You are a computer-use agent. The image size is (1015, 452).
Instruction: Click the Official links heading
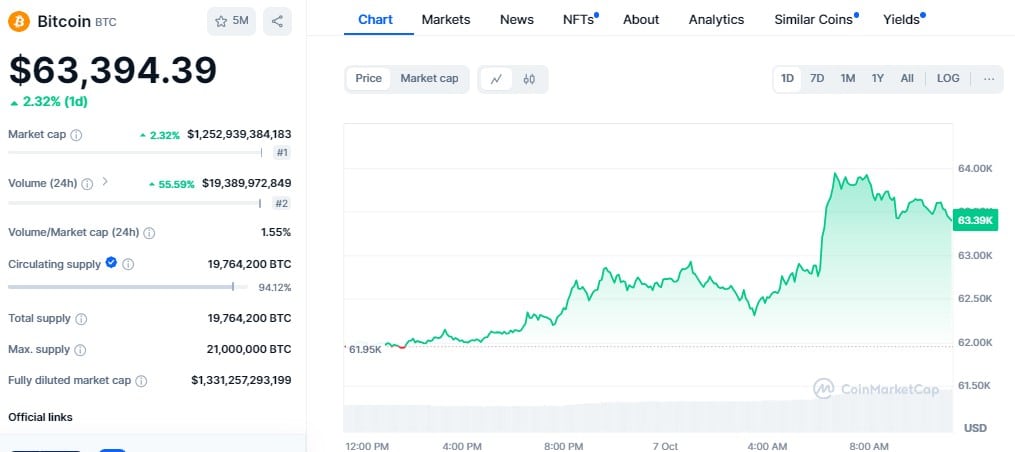40,417
